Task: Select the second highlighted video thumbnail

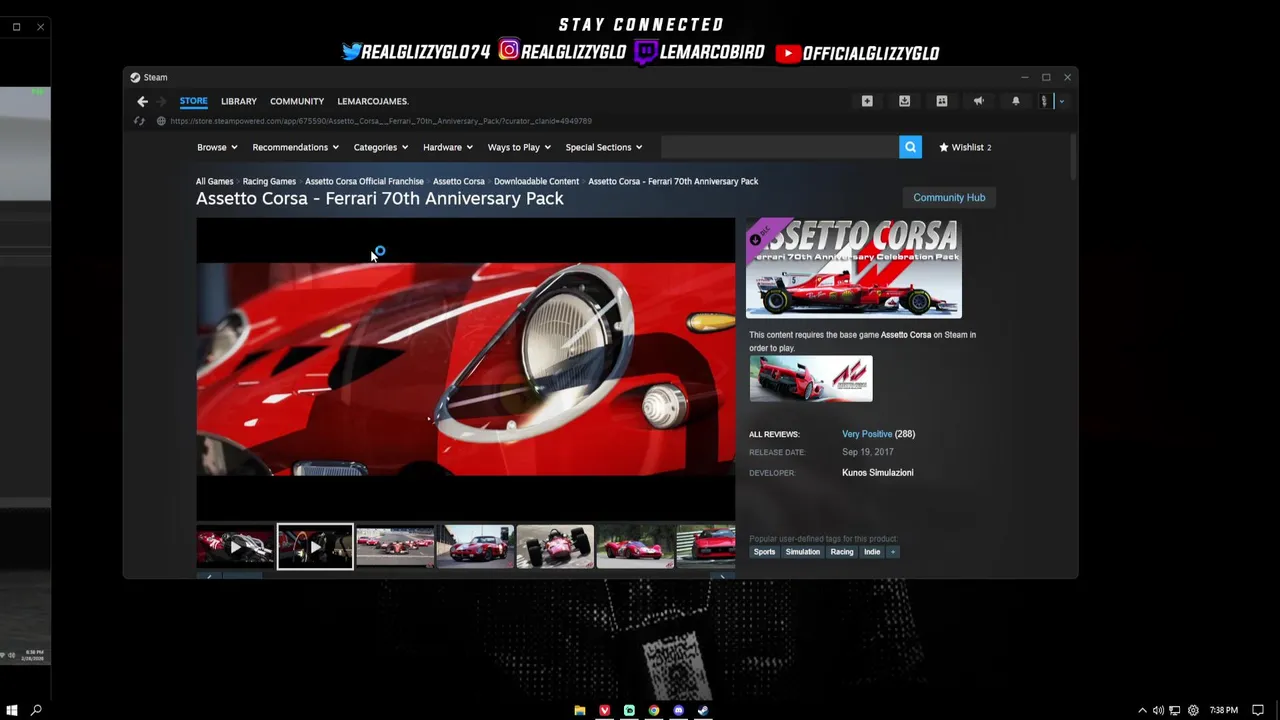Action: point(315,547)
